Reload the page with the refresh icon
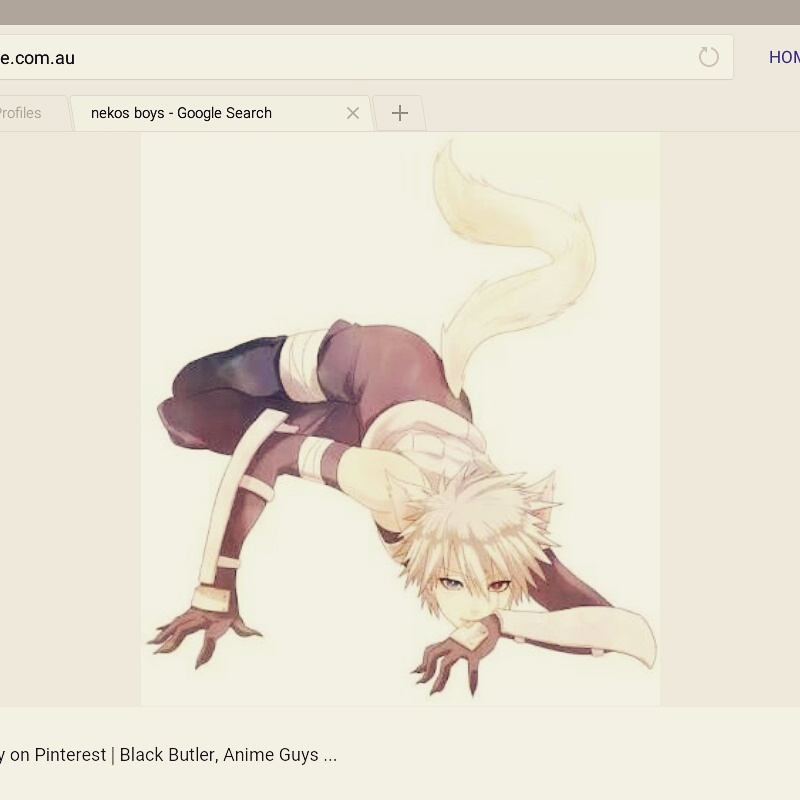 (709, 57)
